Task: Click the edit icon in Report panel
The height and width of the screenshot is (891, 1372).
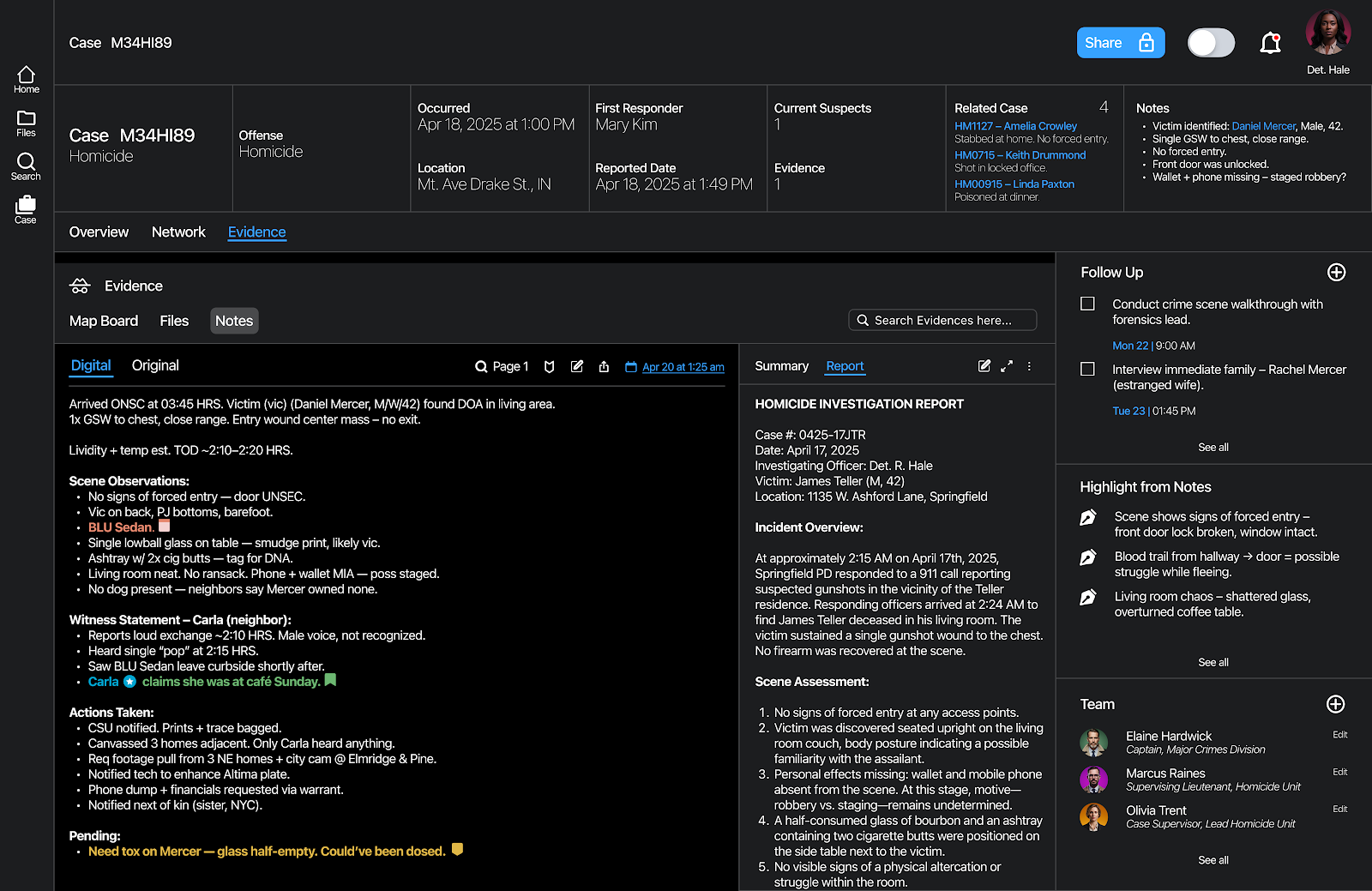Action: coord(984,366)
